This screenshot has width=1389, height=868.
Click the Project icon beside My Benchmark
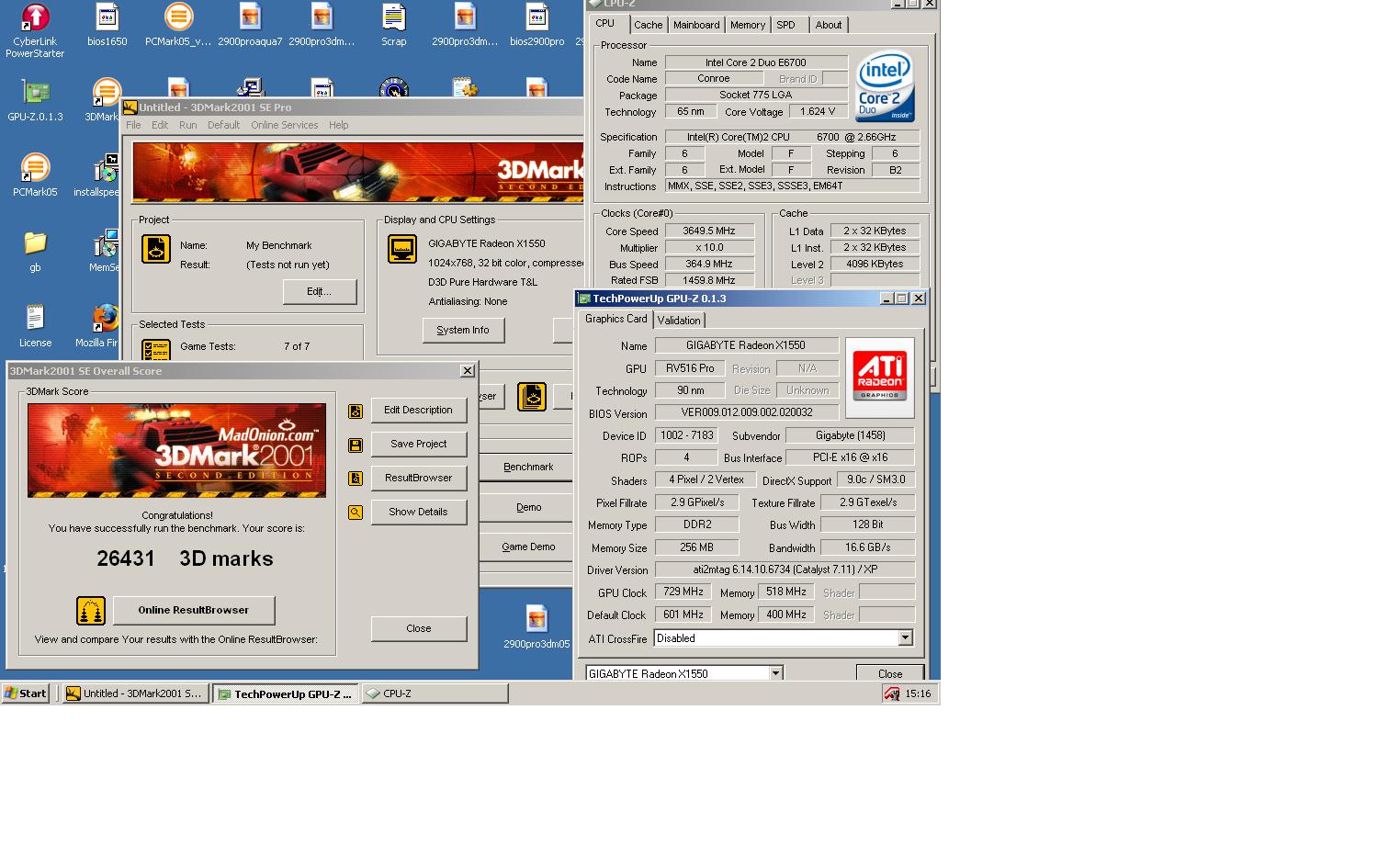coord(156,249)
